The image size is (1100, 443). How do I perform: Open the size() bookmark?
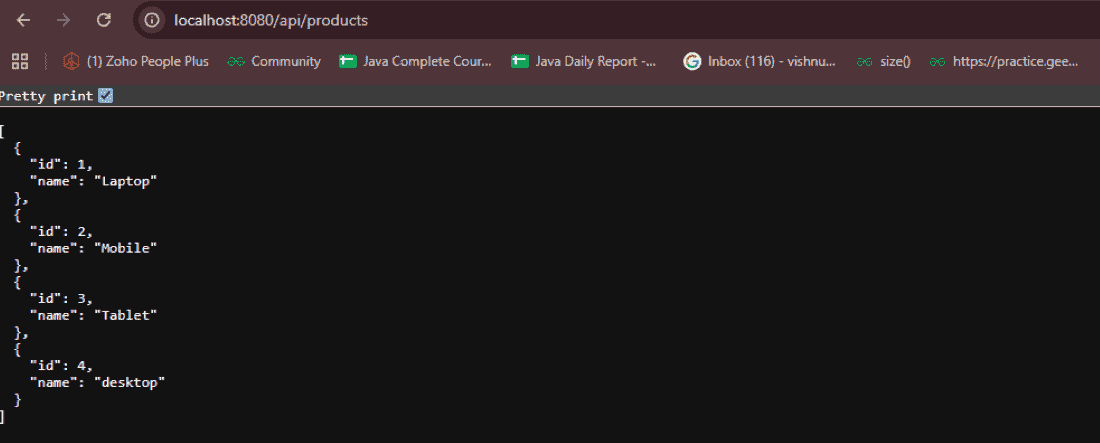[x=883, y=61]
